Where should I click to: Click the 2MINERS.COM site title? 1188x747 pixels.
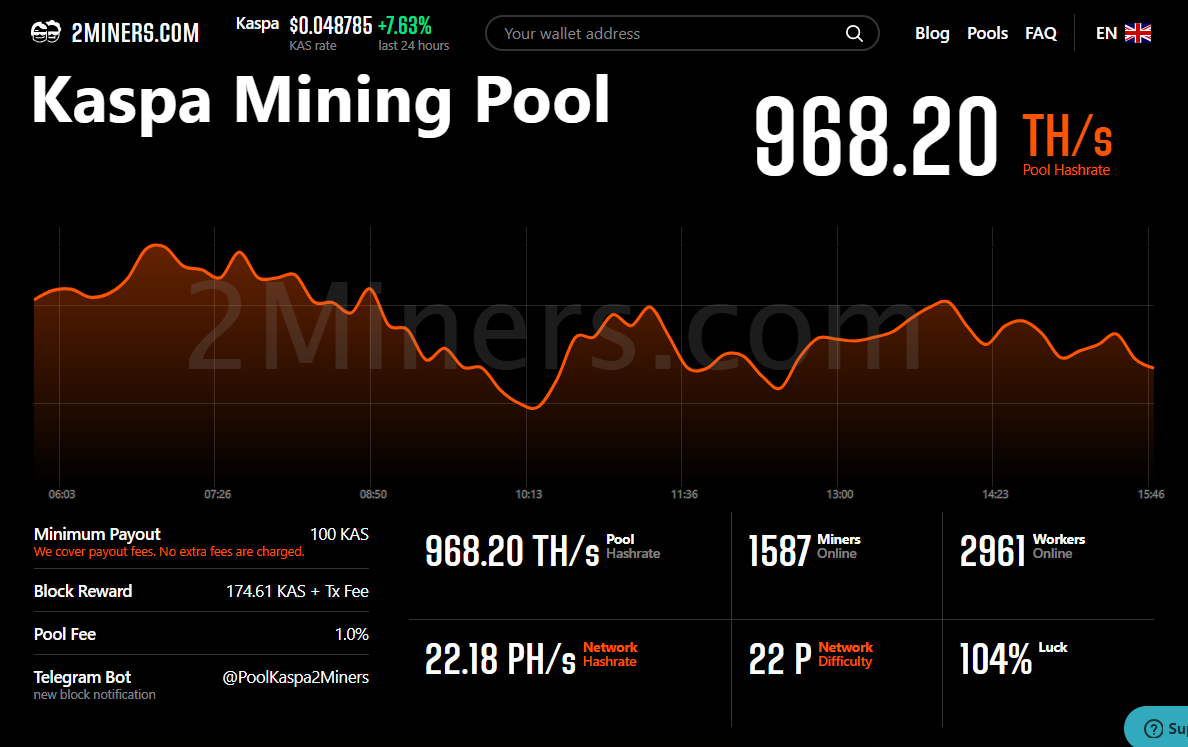pos(135,33)
